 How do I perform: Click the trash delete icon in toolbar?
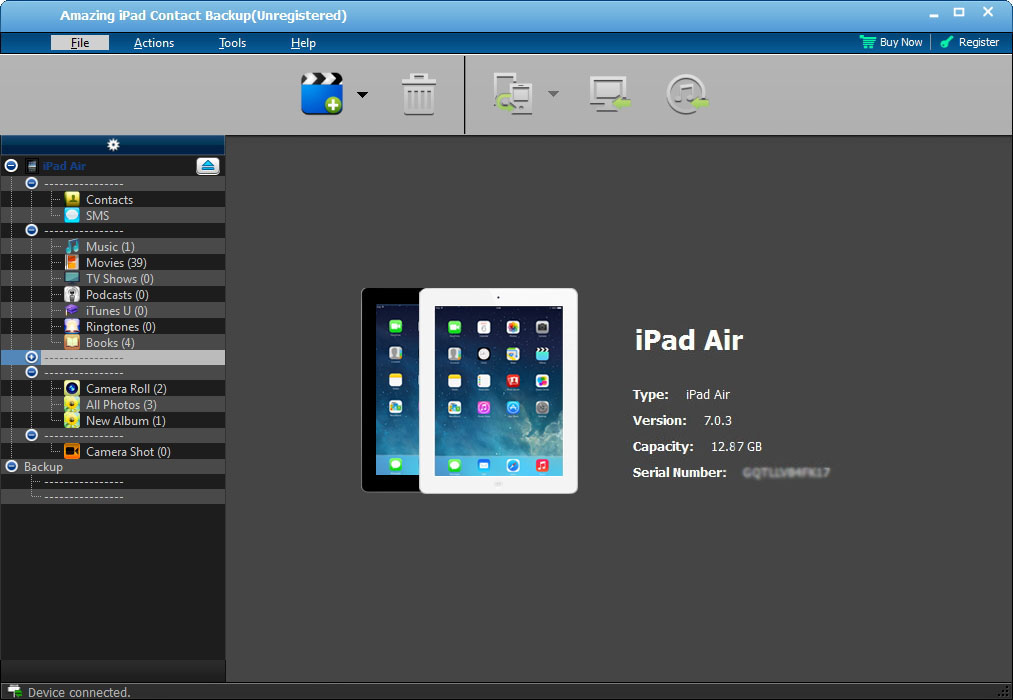click(419, 94)
